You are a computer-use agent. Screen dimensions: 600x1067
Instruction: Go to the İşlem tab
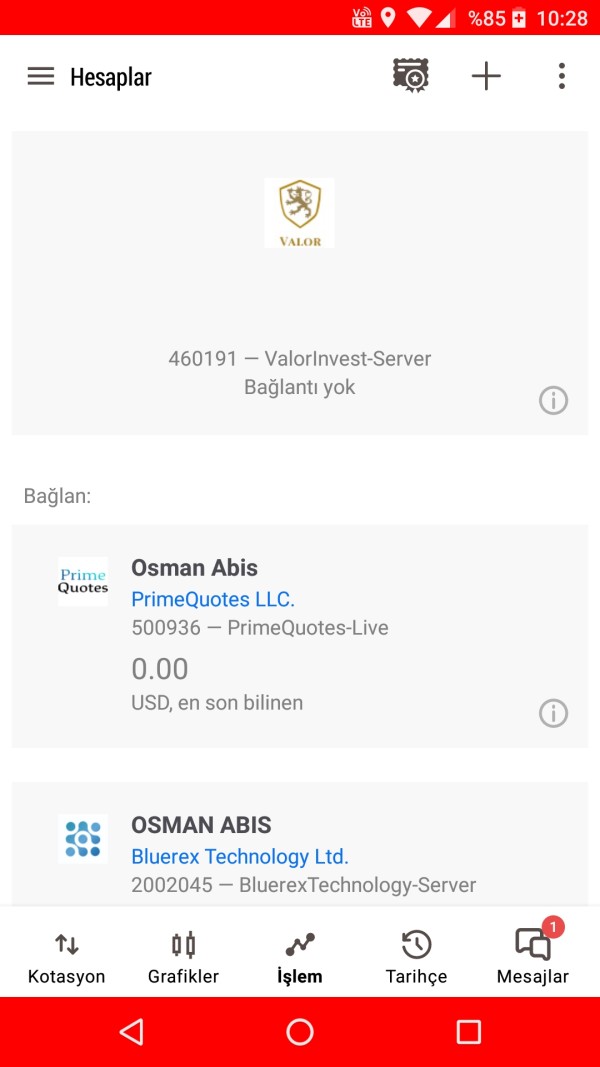[300, 957]
